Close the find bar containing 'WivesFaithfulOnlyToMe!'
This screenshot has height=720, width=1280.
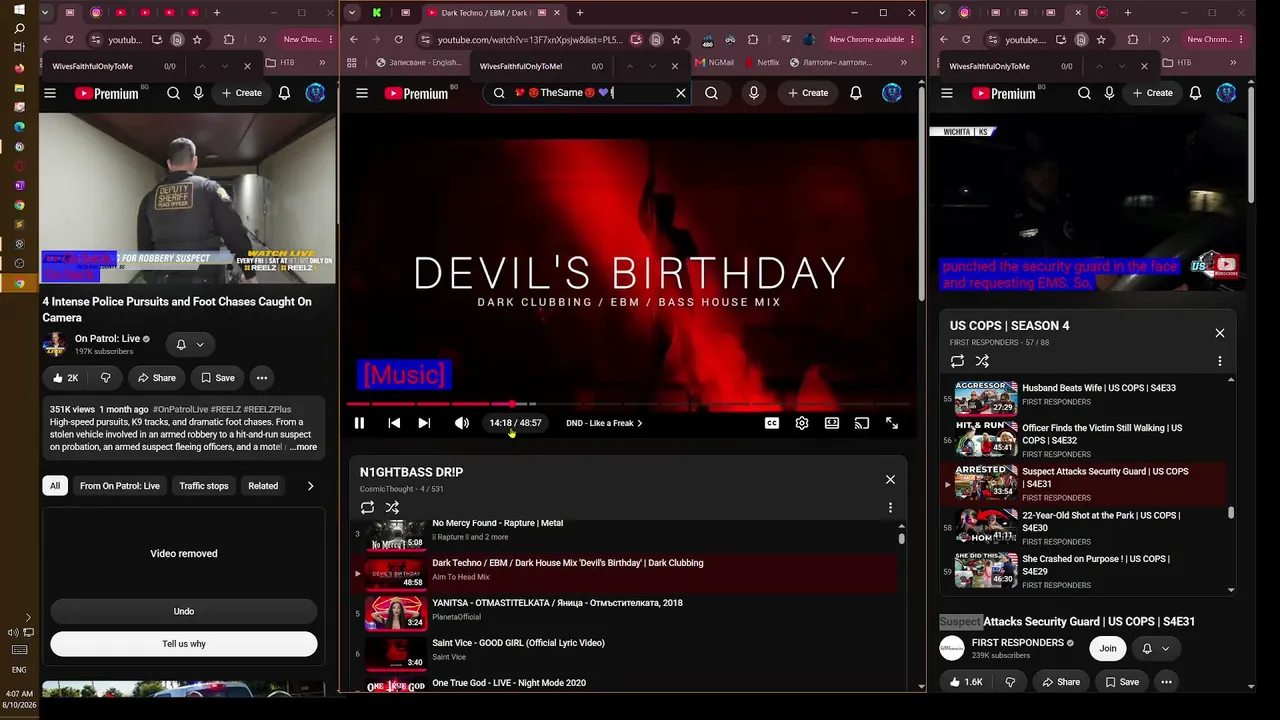[x=675, y=66]
